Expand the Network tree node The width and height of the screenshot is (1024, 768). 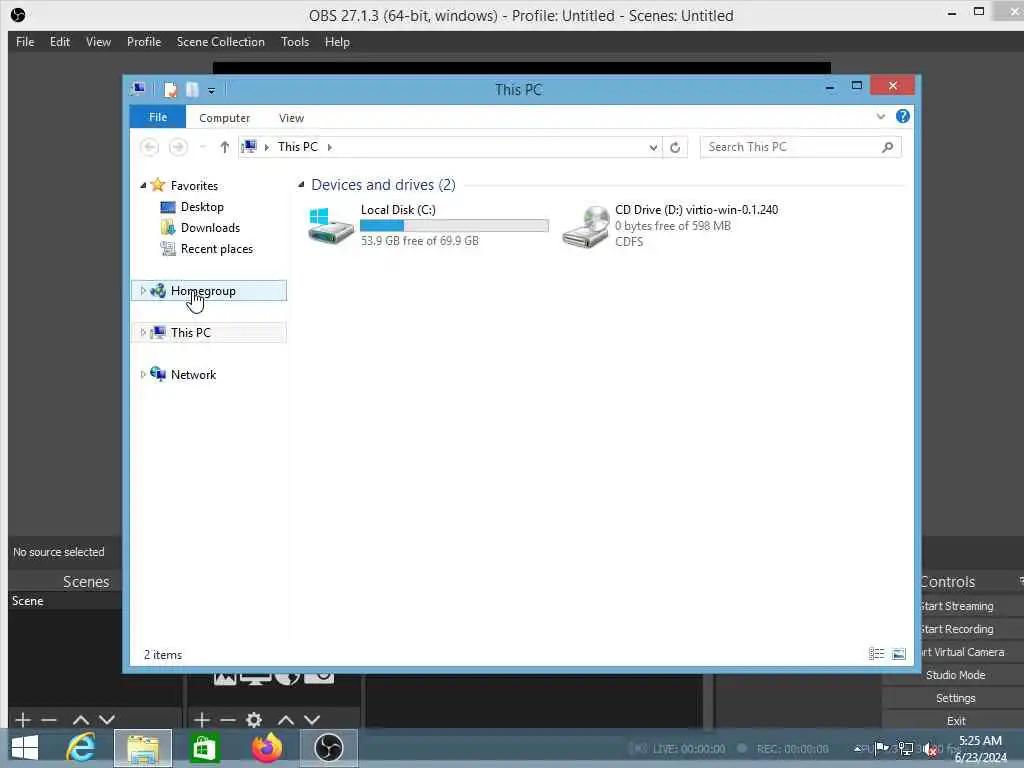143,374
